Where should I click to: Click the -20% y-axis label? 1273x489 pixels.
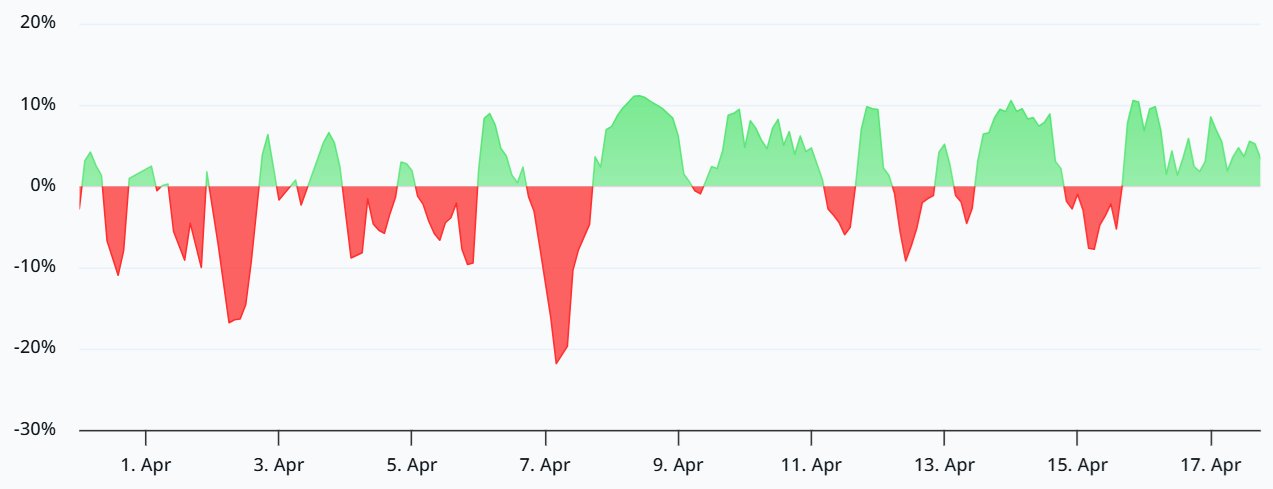coord(34,348)
